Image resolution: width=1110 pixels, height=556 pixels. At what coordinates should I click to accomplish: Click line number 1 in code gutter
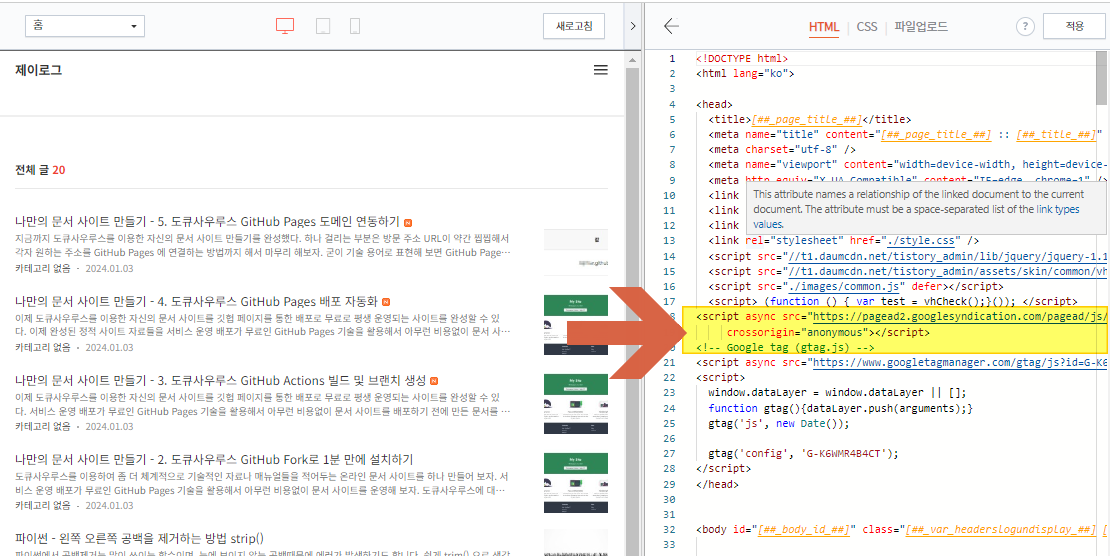[673, 59]
